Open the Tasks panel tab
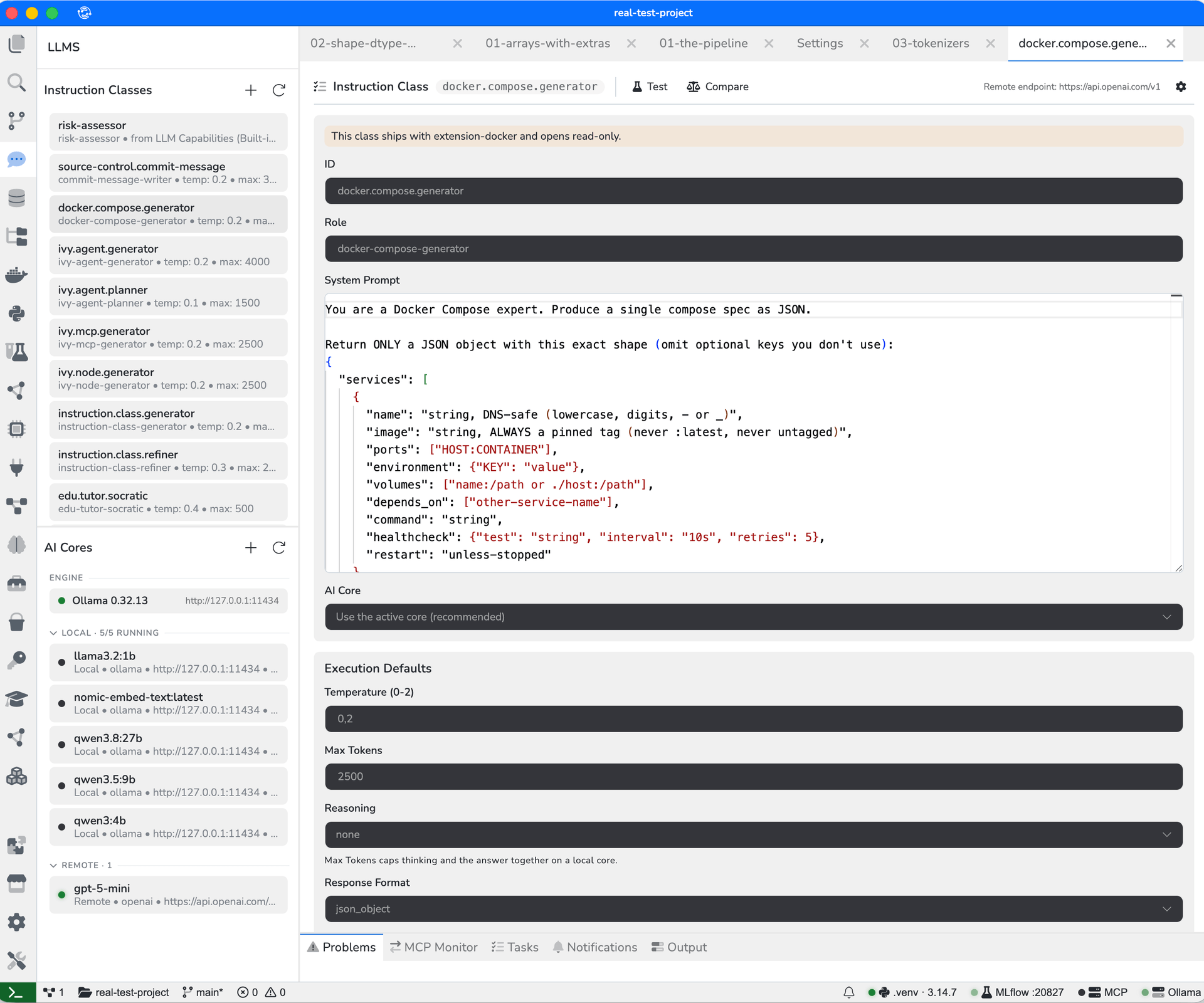Viewport: 1204px width, 1003px height. click(515, 947)
